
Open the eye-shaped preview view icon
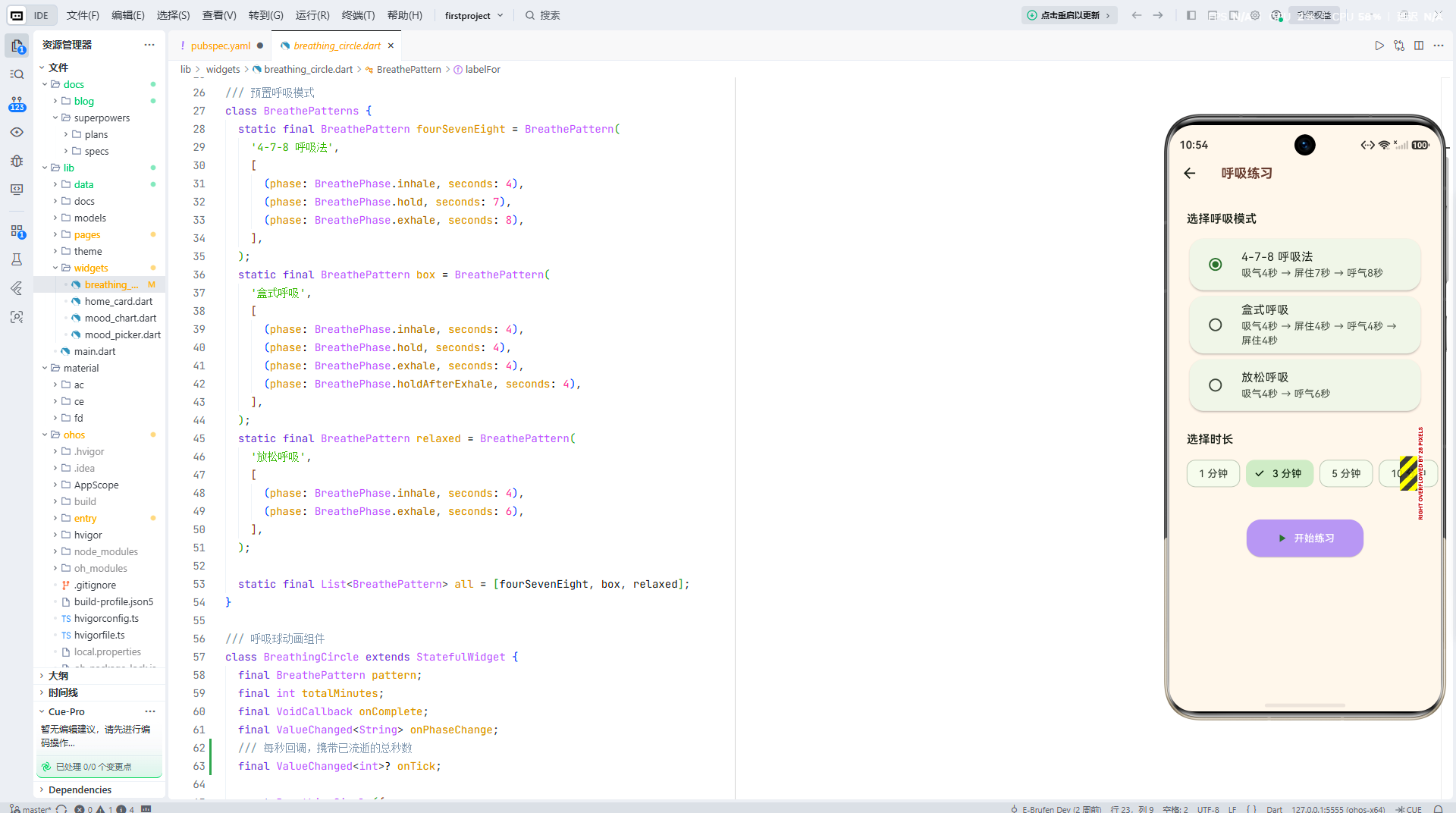17,132
